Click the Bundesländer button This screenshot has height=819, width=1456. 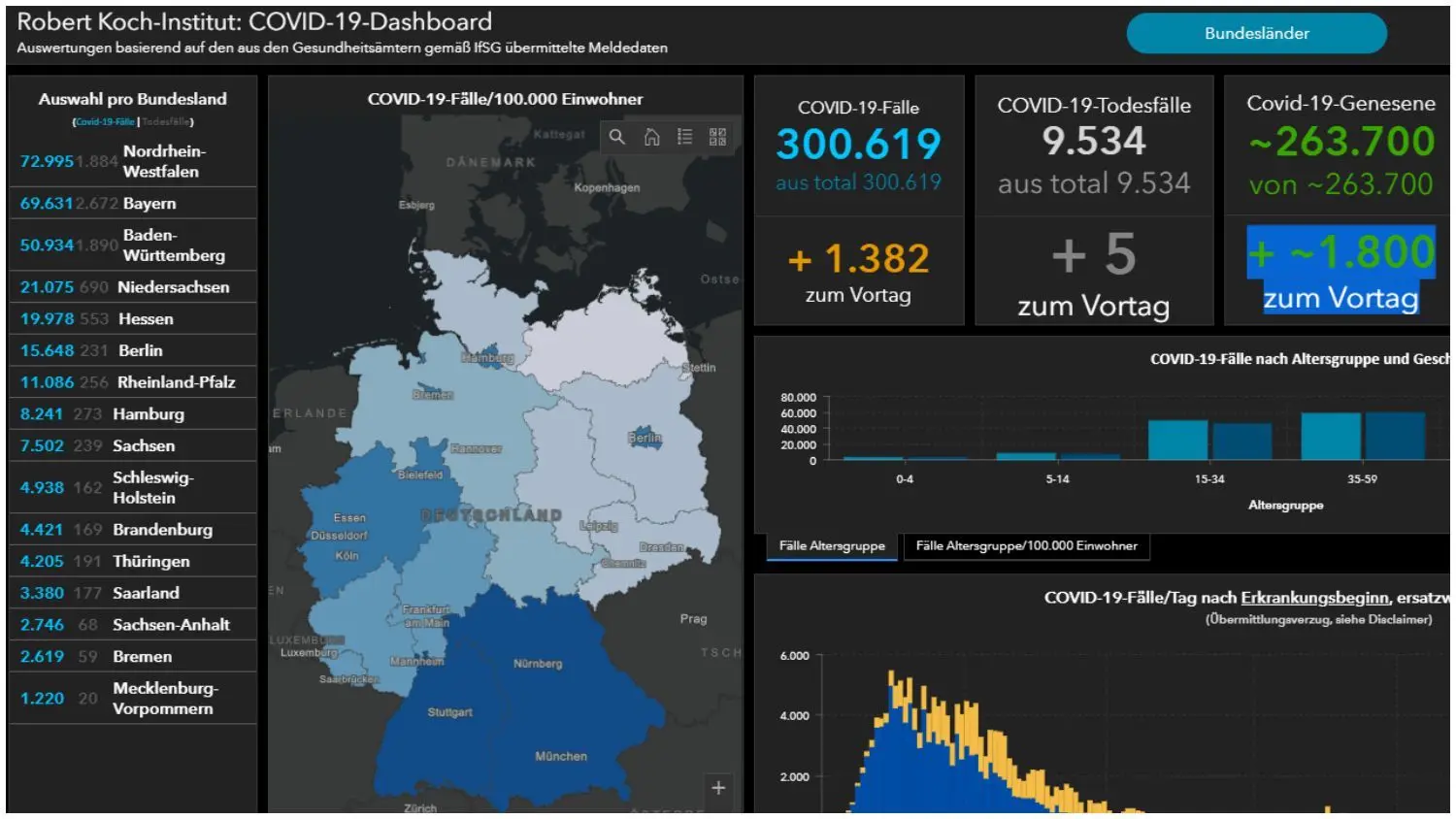point(1256,34)
